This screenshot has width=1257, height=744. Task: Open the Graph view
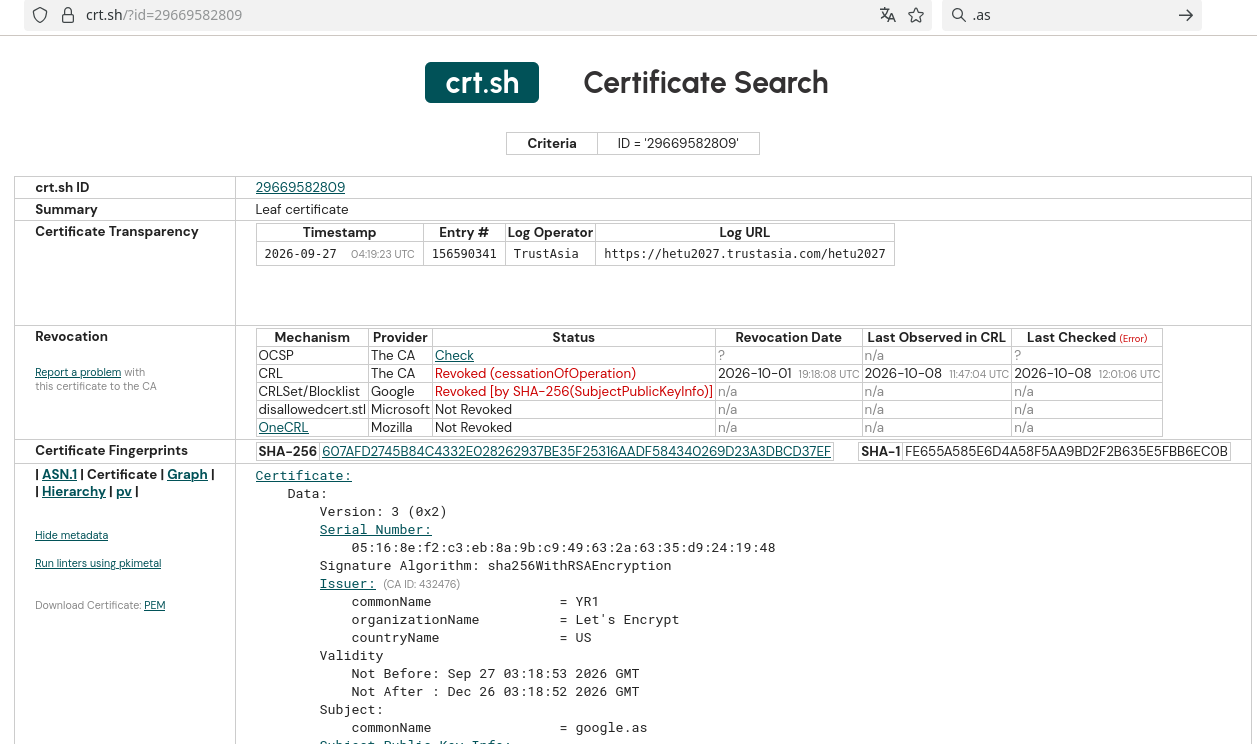(187, 474)
